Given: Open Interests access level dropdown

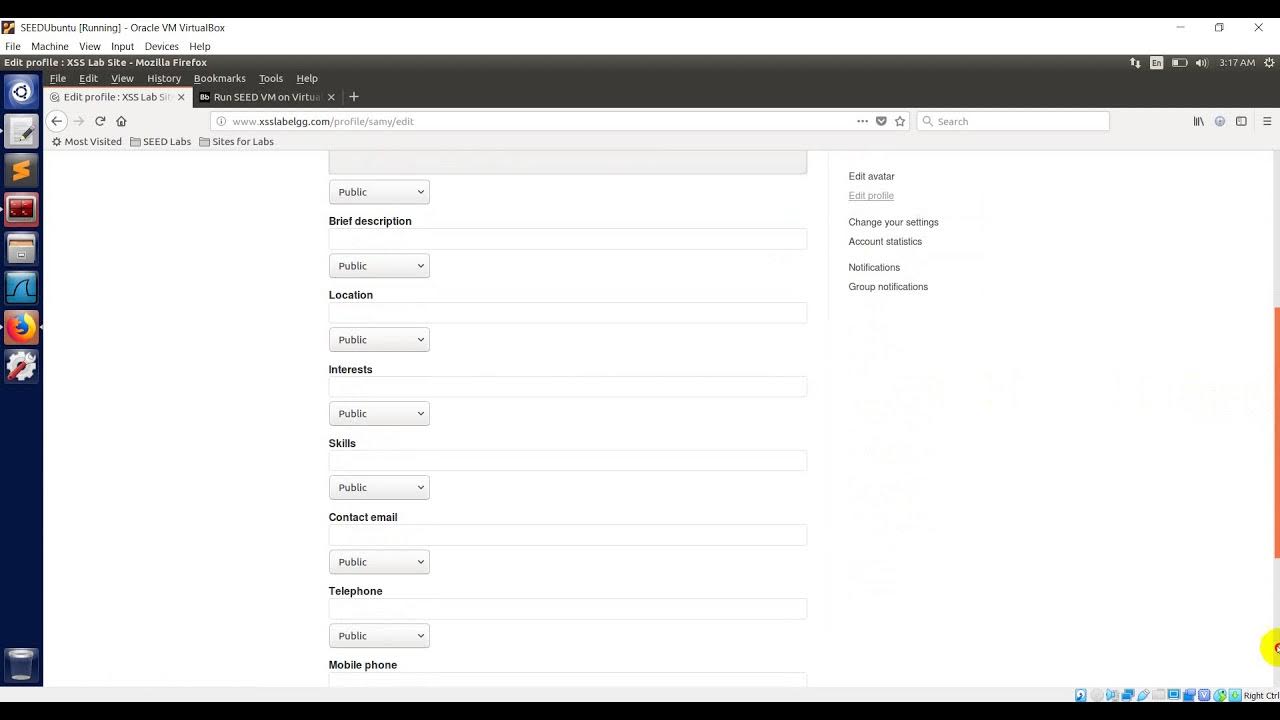Looking at the screenshot, I should [379, 414].
